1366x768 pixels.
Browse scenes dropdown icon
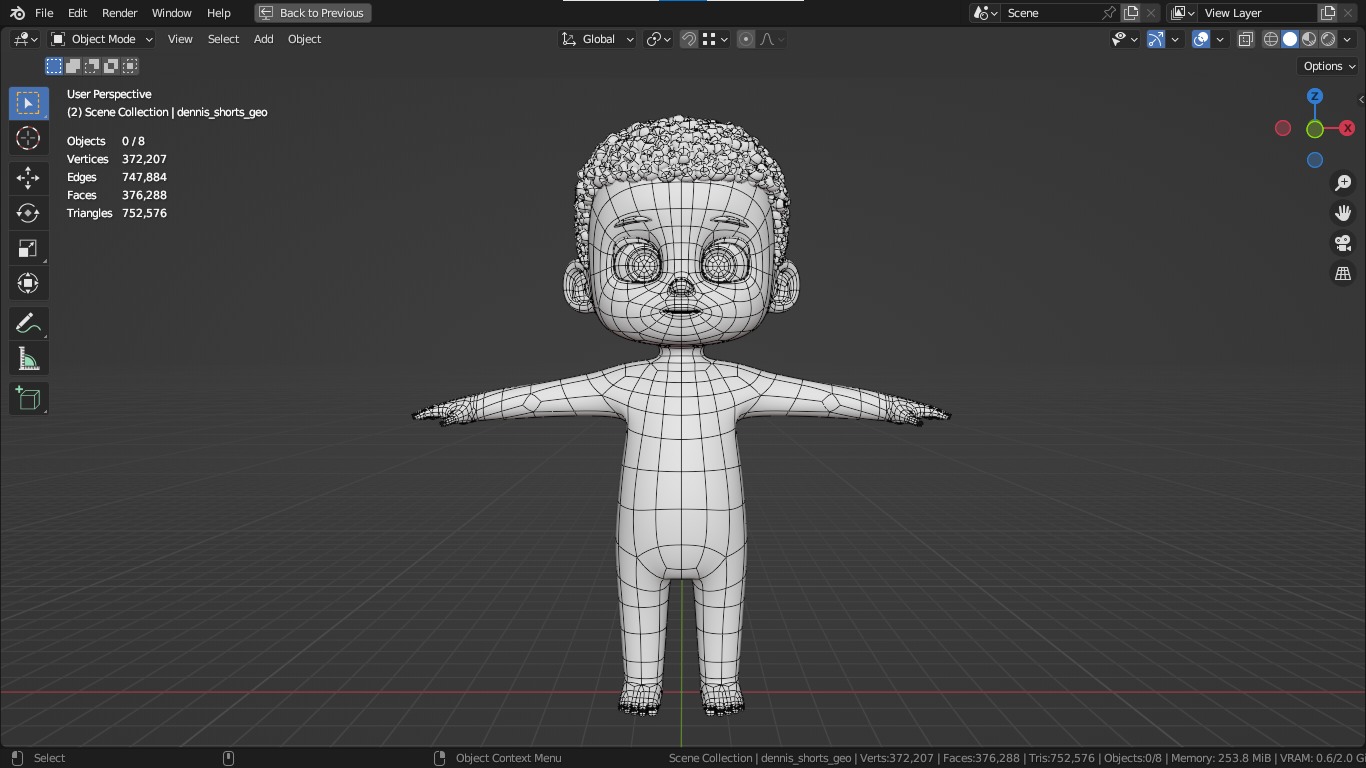click(985, 13)
